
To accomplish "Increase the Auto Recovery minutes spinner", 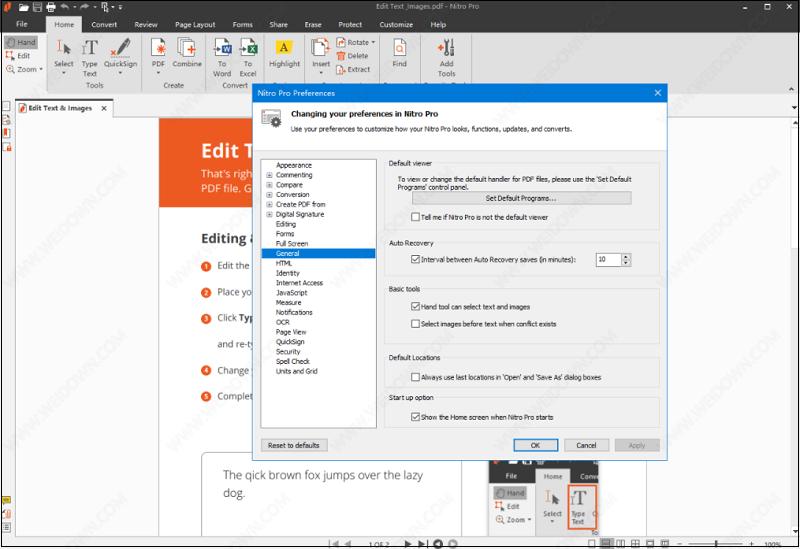I will (626, 256).
